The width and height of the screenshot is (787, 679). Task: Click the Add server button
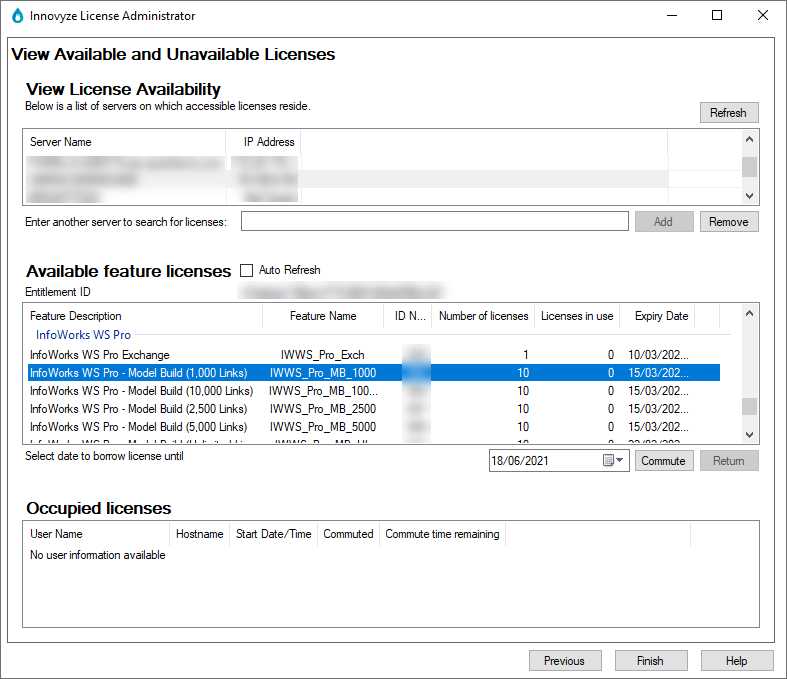click(x=664, y=222)
